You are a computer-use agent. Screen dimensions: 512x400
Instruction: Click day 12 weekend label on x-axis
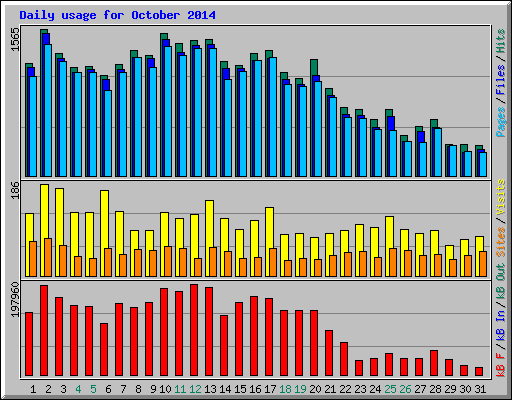tap(195, 389)
